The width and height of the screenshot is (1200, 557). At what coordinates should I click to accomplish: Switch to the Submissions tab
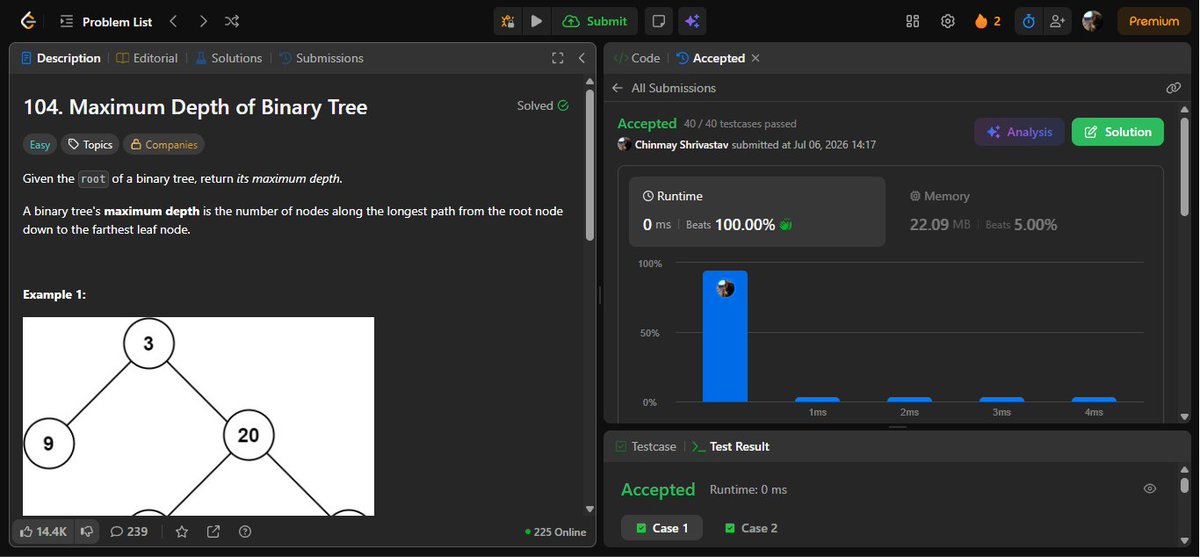[320, 58]
